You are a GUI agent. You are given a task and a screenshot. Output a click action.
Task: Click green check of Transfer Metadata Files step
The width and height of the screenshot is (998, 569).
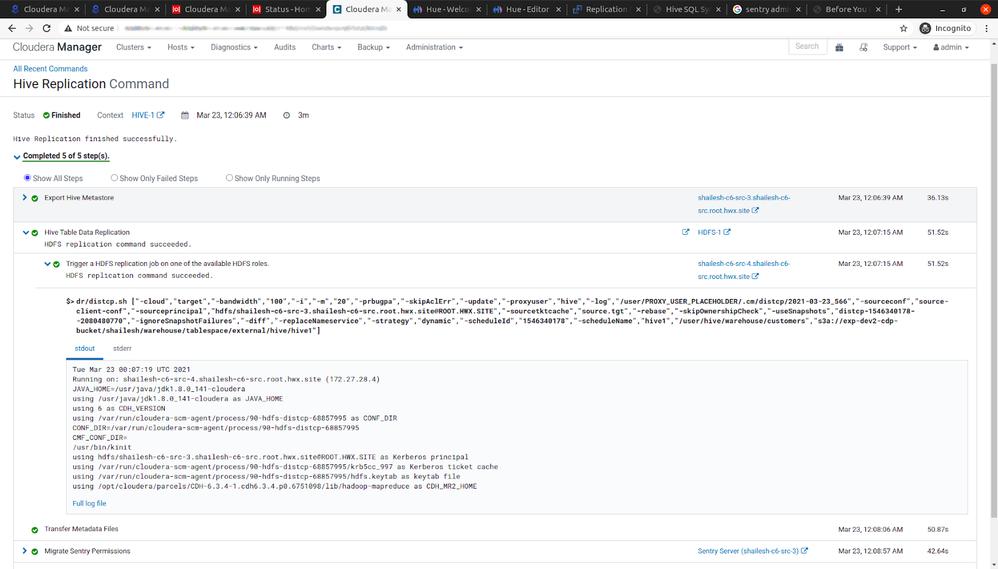pos(35,530)
